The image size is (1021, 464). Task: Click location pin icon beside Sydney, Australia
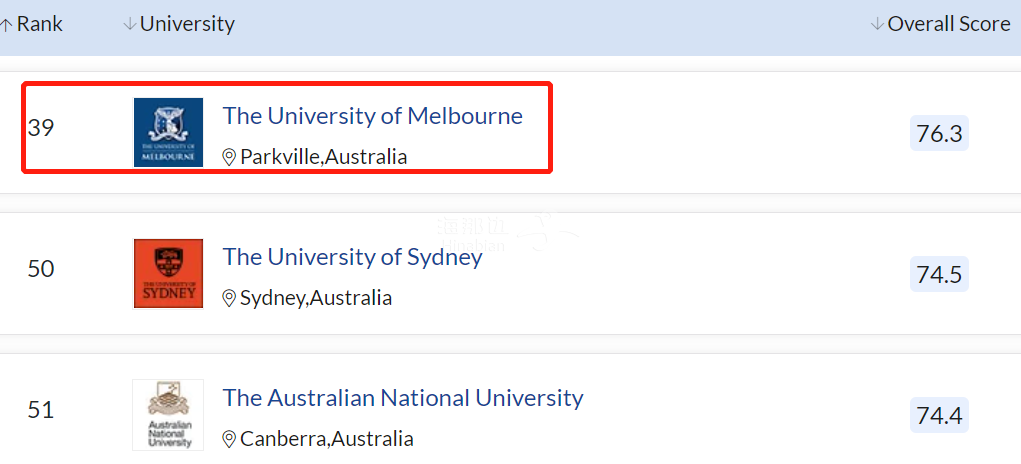click(x=229, y=298)
